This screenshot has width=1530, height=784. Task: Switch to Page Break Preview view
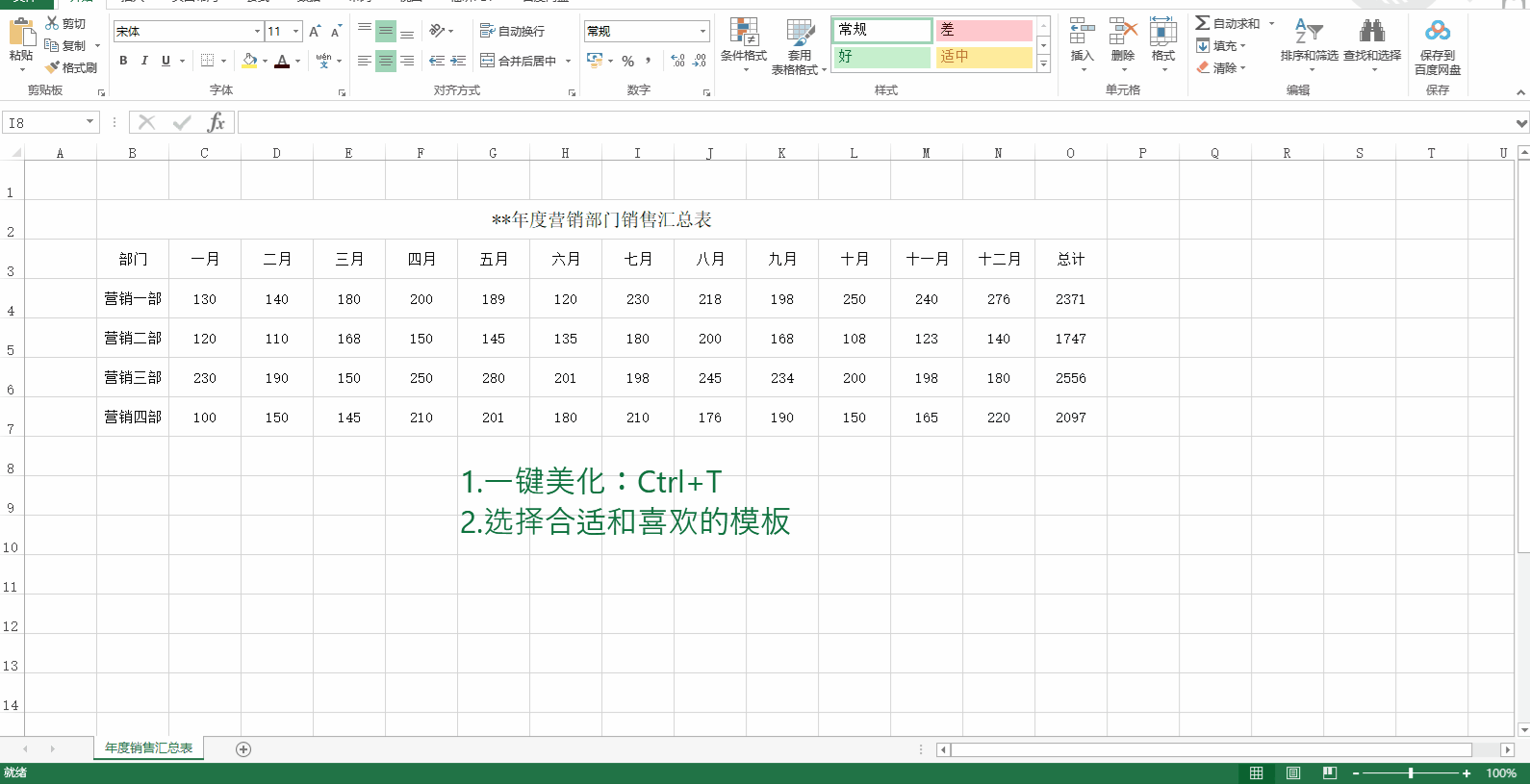(x=1330, y=772)
